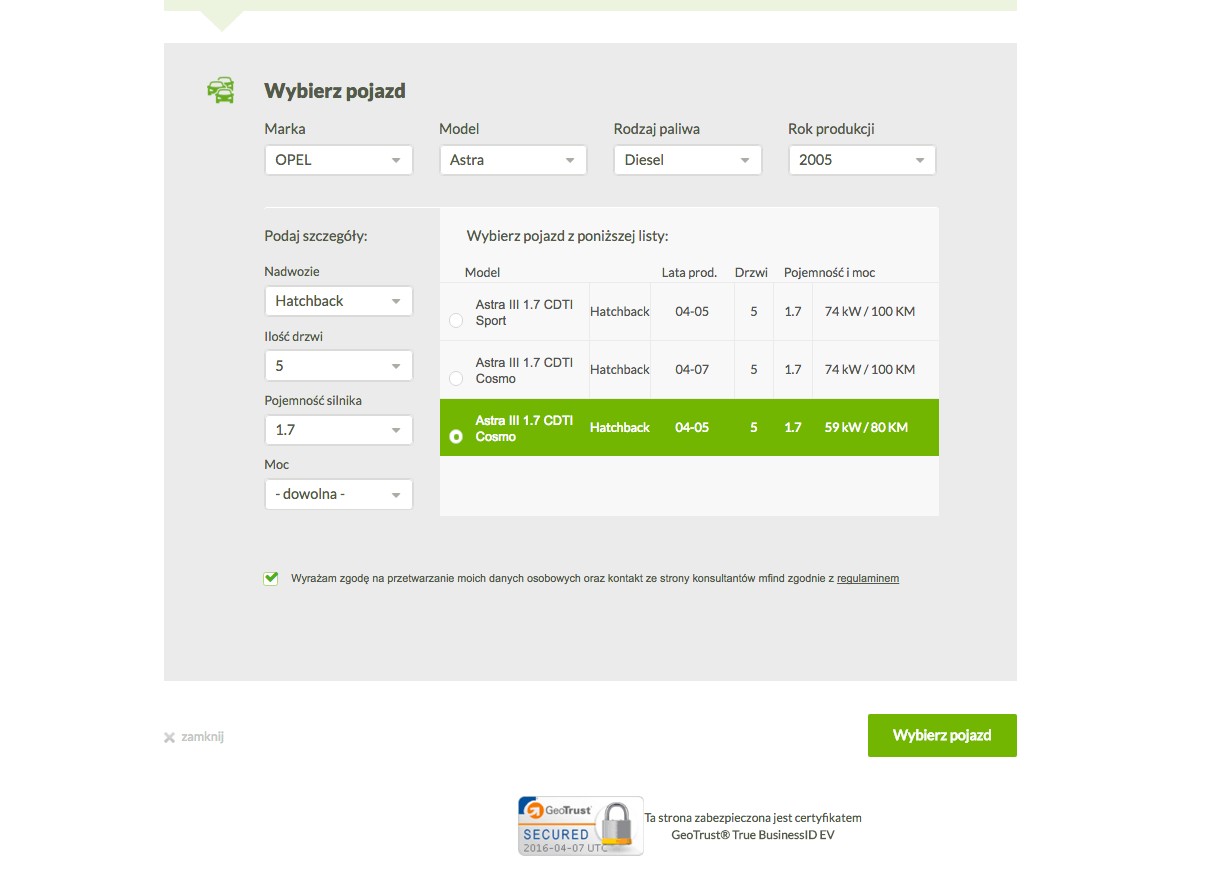
Task: Click the X icon next to zamknij
Action: 169,738
